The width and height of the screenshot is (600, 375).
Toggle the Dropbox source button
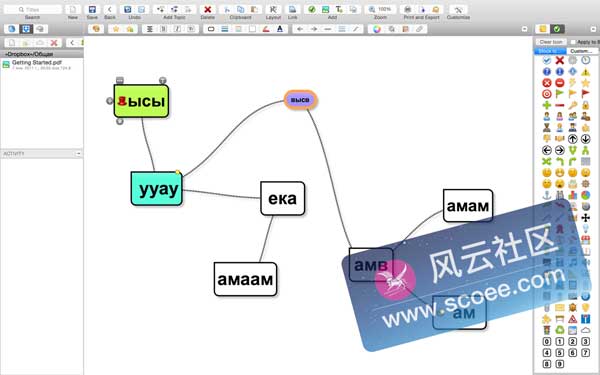(x=26, y=29)
